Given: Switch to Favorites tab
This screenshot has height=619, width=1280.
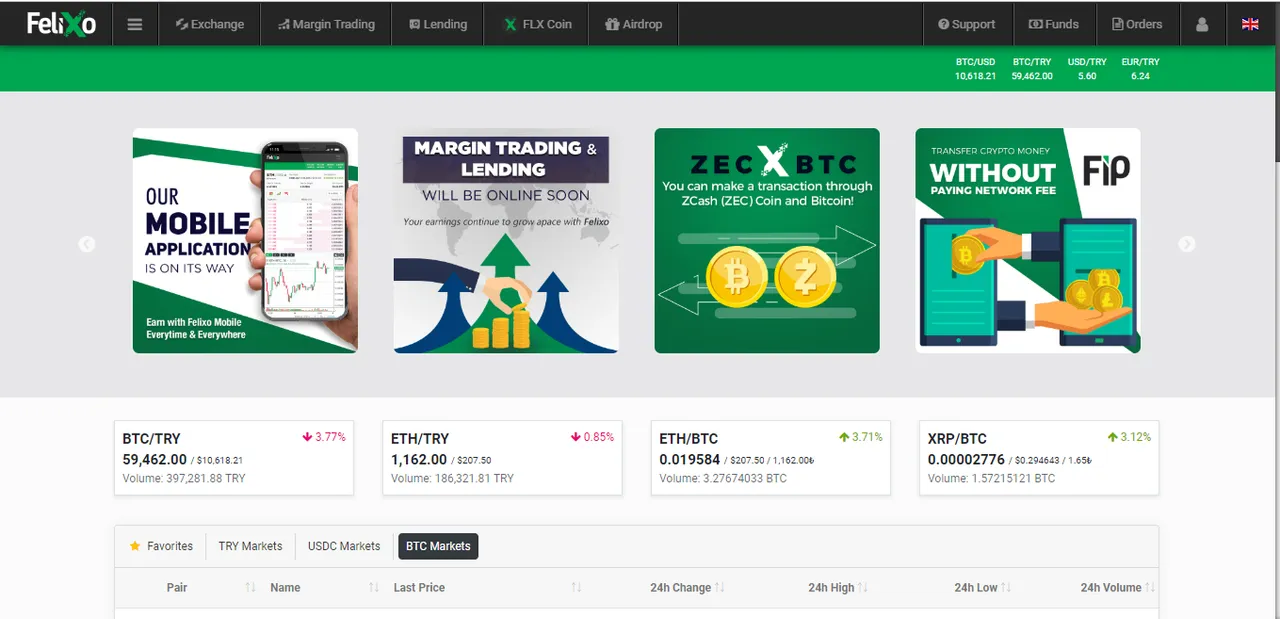Looking at the screenshot, I should (x=161, y=546).
